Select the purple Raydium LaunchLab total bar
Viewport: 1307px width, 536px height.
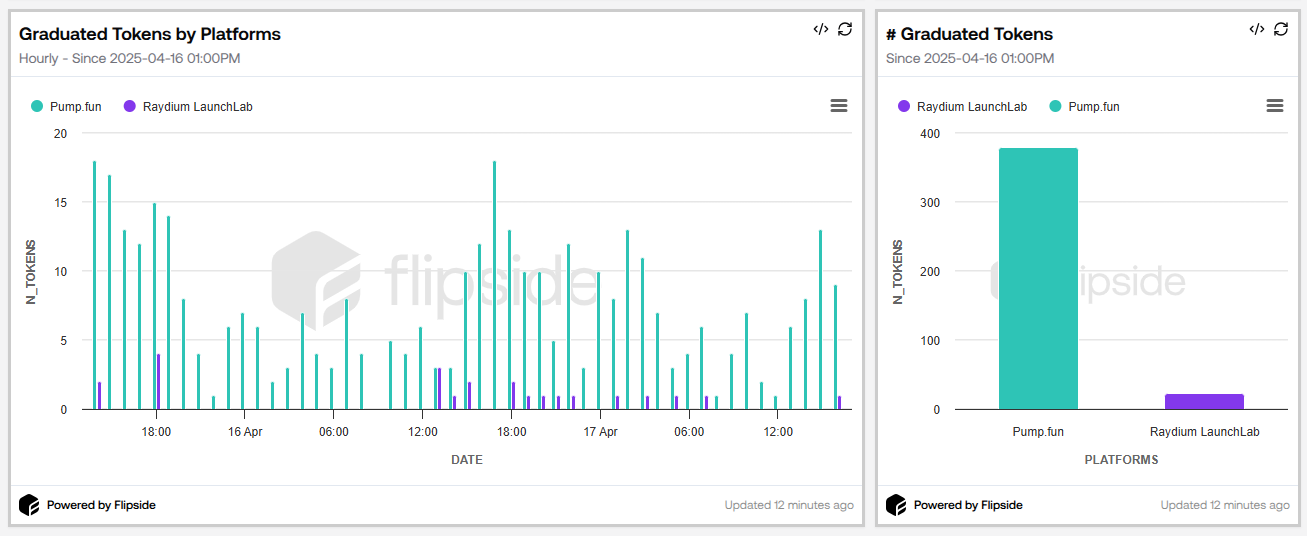(x=1204, y=402)
